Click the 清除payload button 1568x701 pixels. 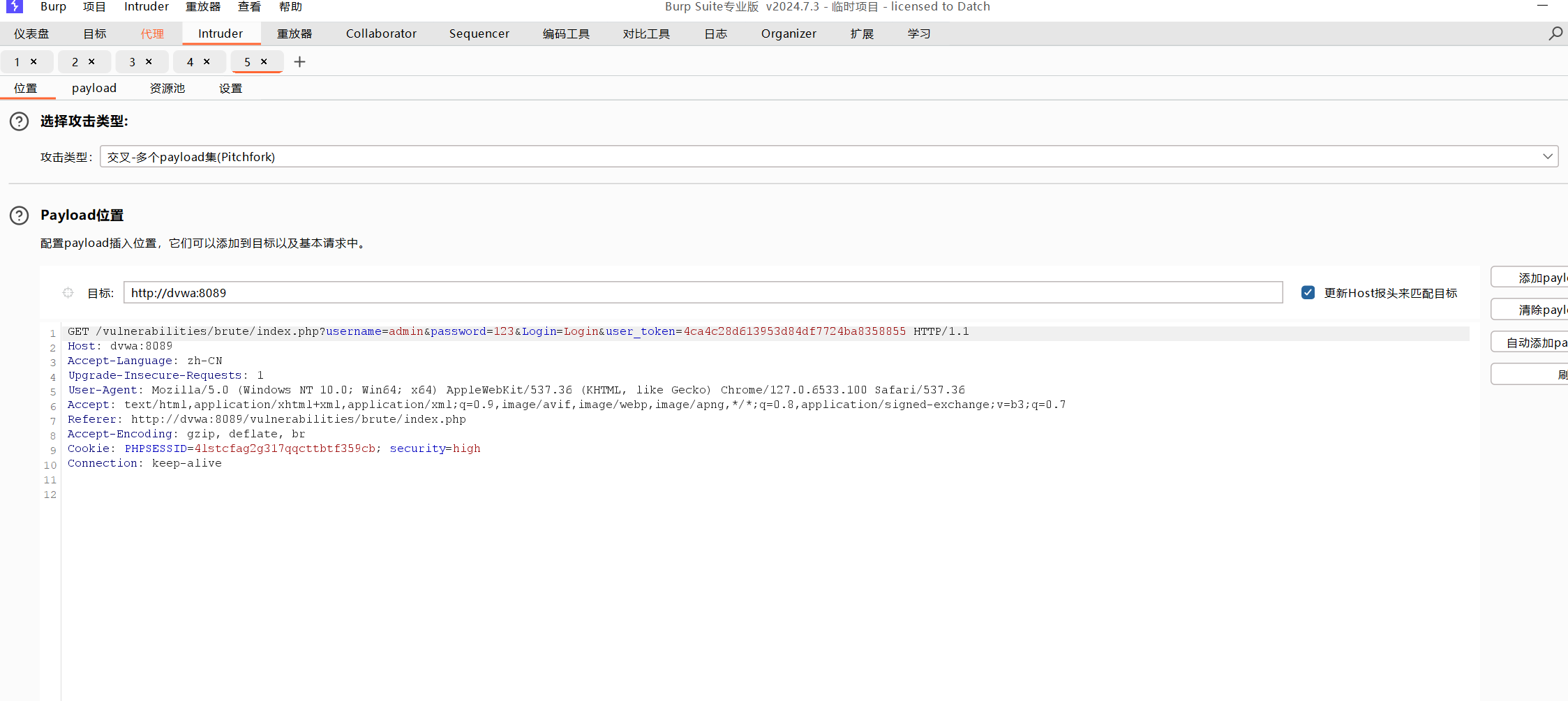point(1530,310)
